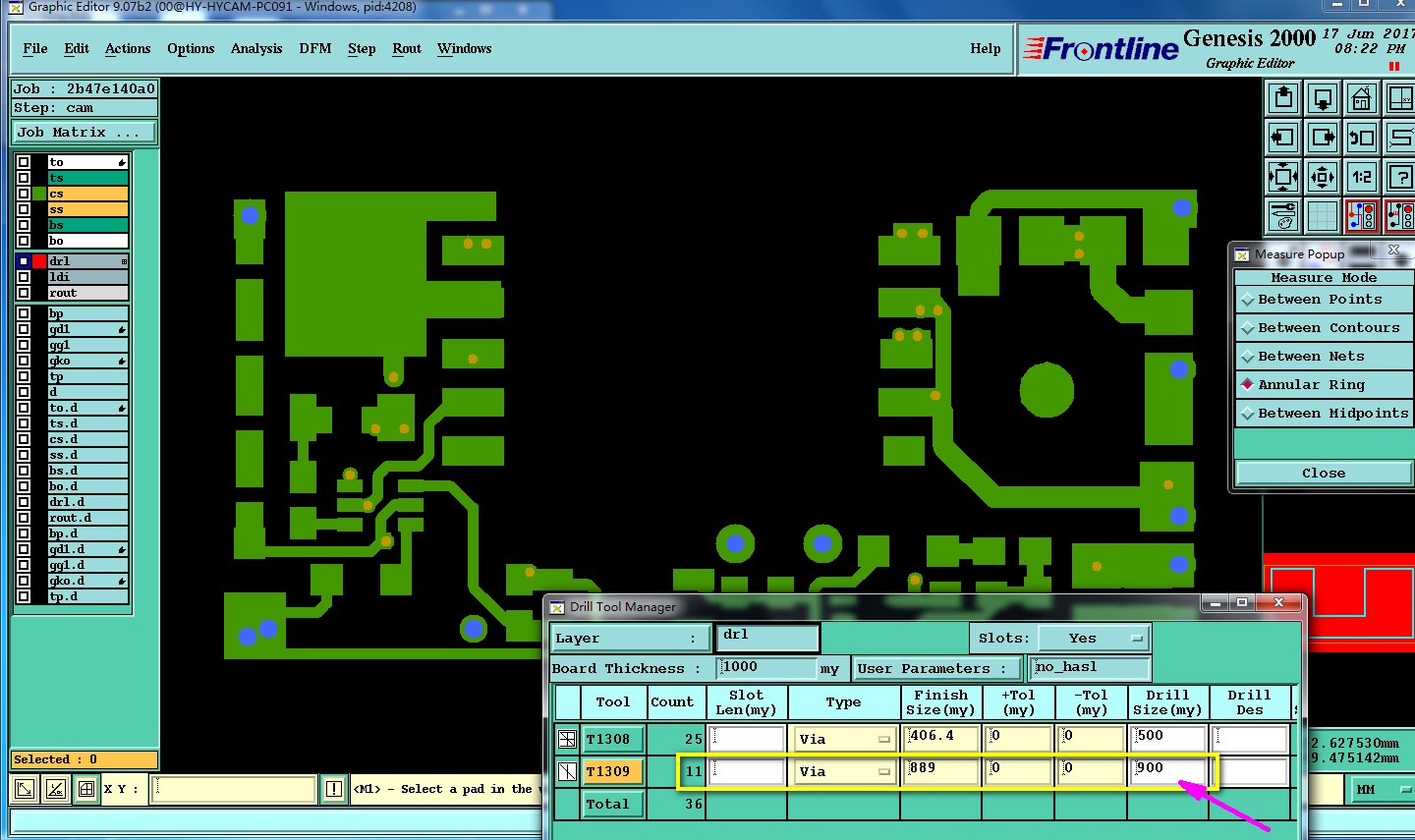The width and height of the screenshot is (1415, 840).
Task: Open the wrench and palette settings icon
Action: (1283, 216)
